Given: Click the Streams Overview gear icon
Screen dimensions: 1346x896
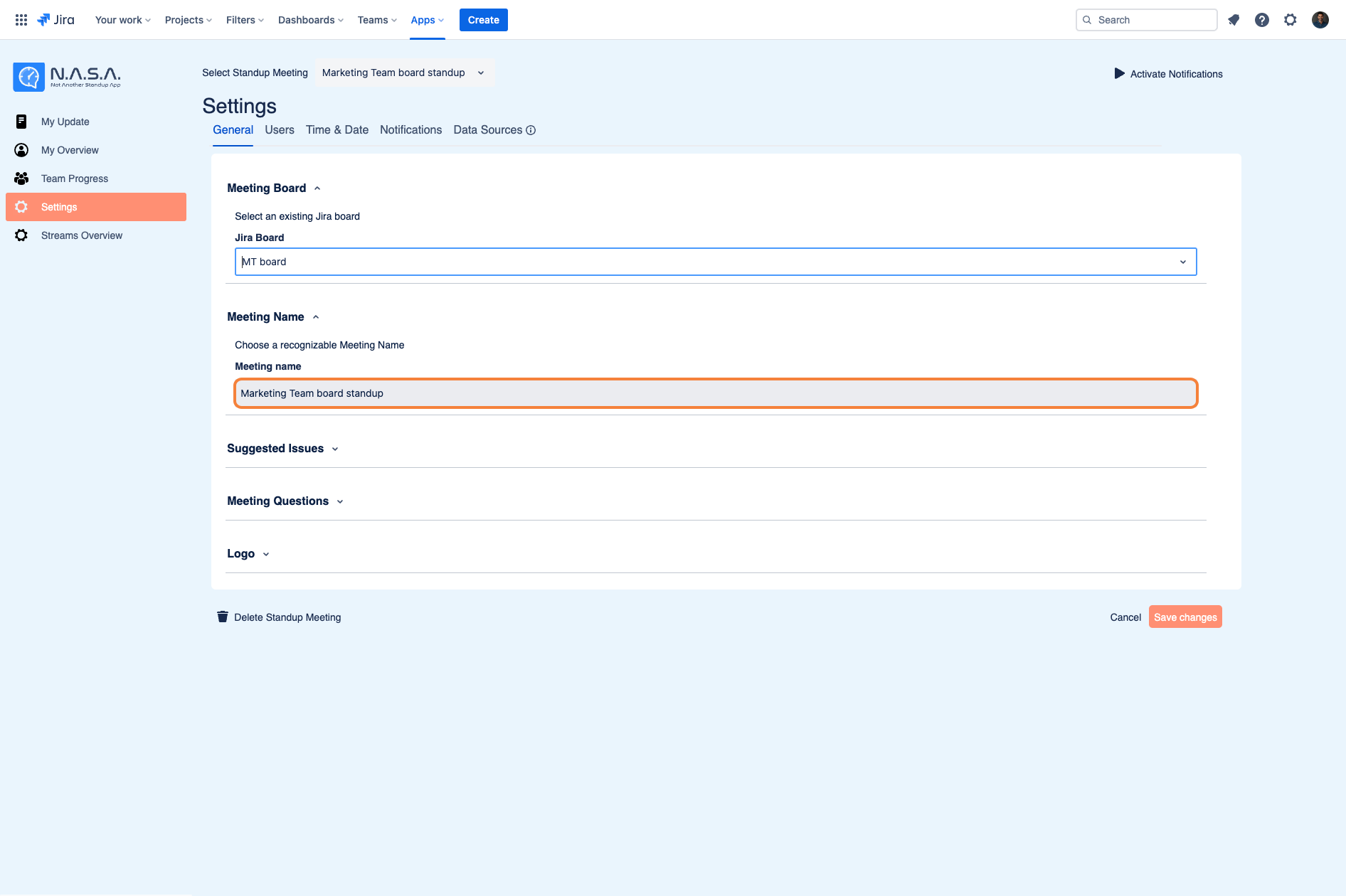Looking at the screenshot, I should (21, 235).
